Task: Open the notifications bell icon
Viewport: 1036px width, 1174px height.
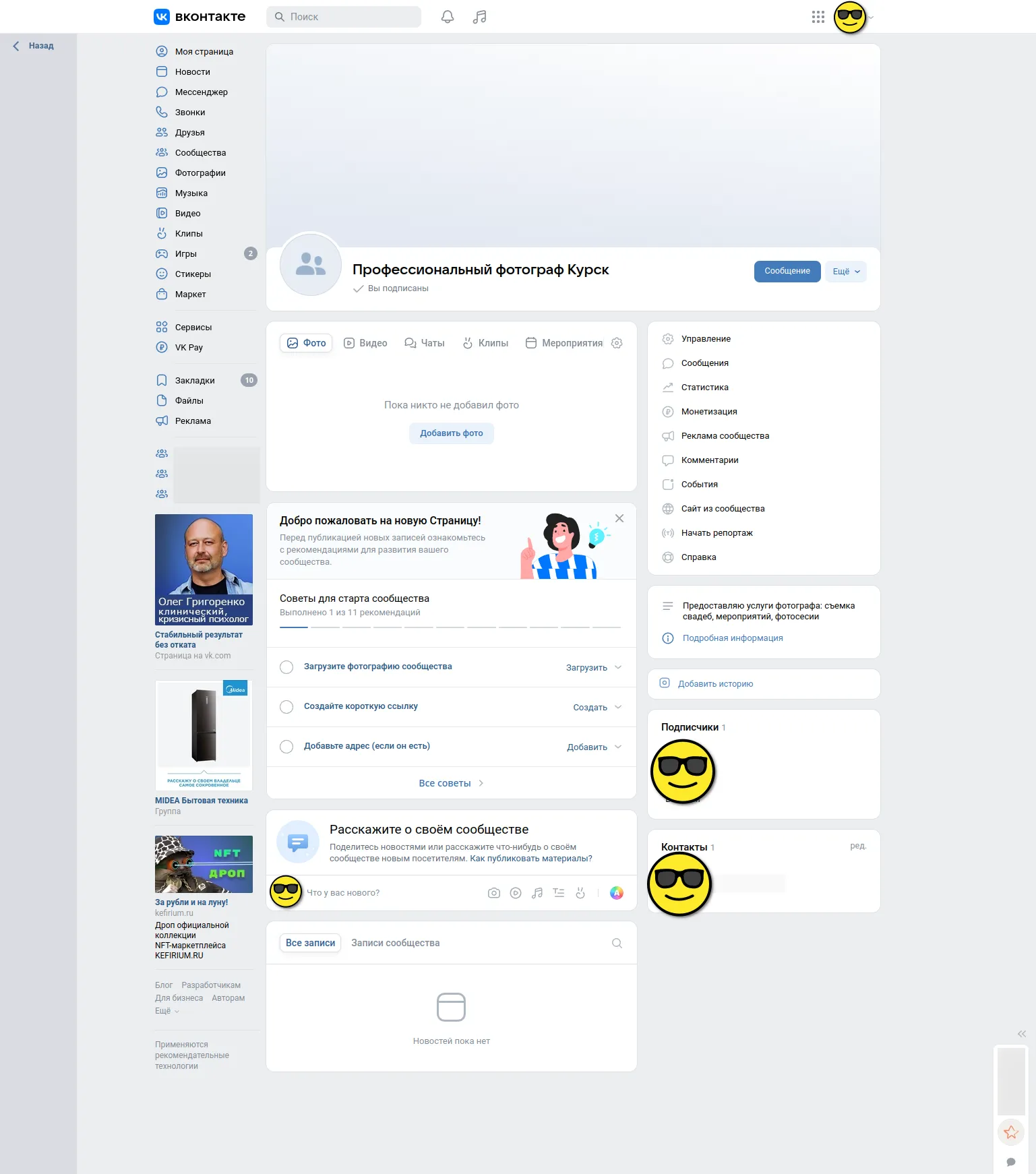Action: 448,17
